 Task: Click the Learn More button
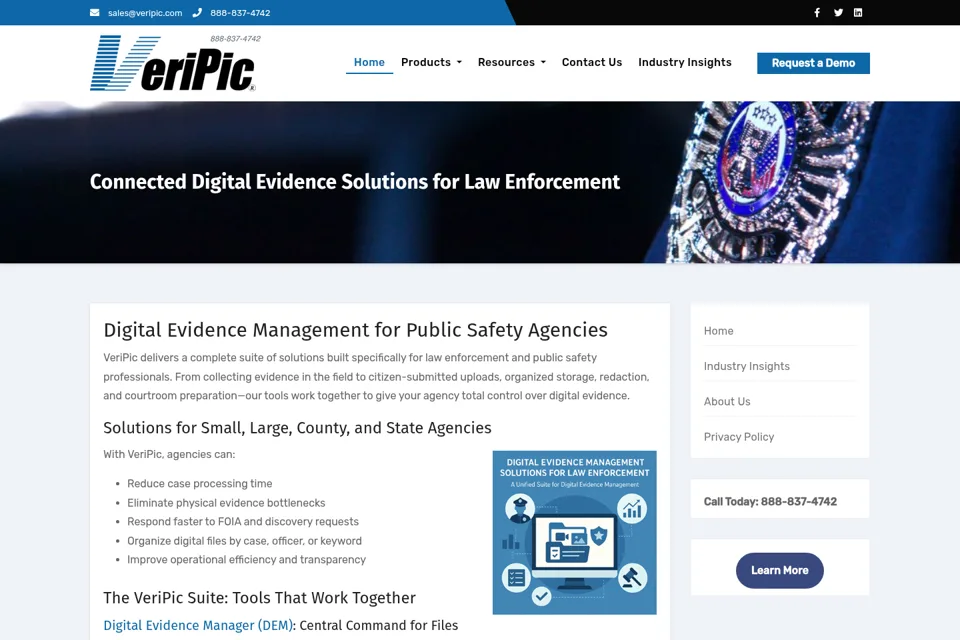tap(780, 571)
